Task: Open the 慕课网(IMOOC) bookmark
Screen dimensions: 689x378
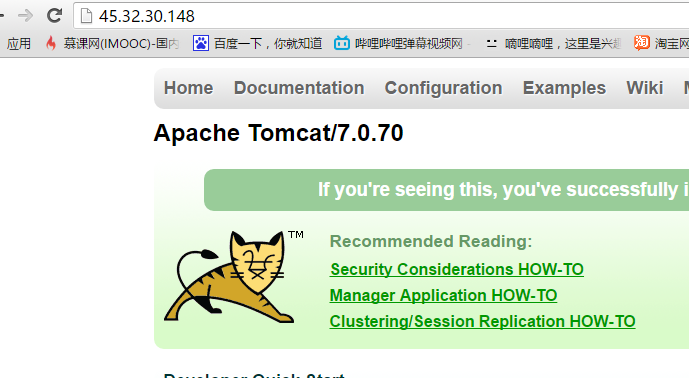Action: click(x=121, y=44)
